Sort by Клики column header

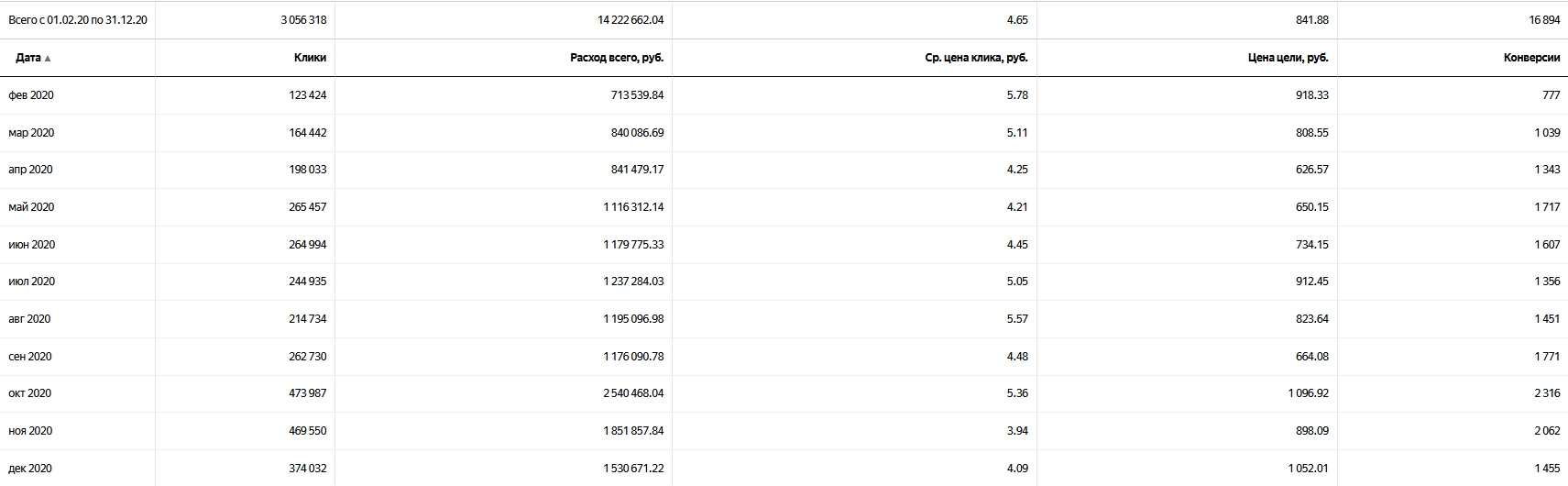tap(310, 58)
